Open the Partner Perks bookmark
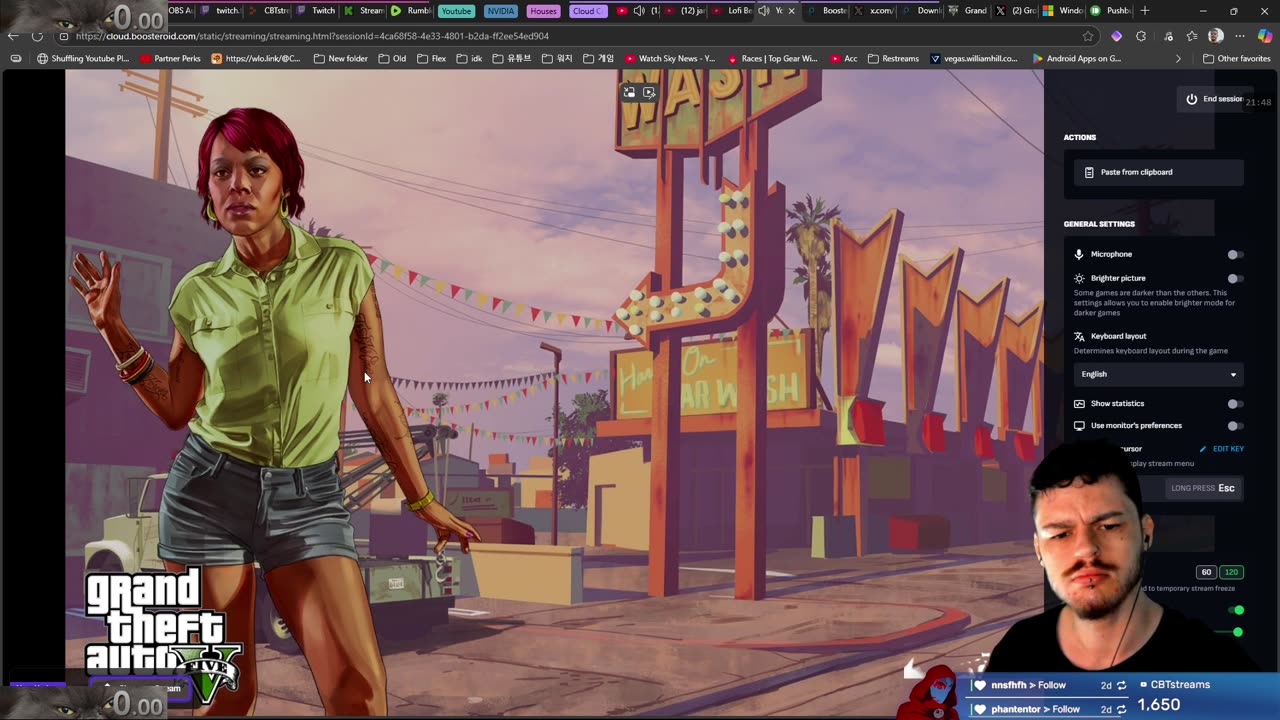 tap(170, 59)
